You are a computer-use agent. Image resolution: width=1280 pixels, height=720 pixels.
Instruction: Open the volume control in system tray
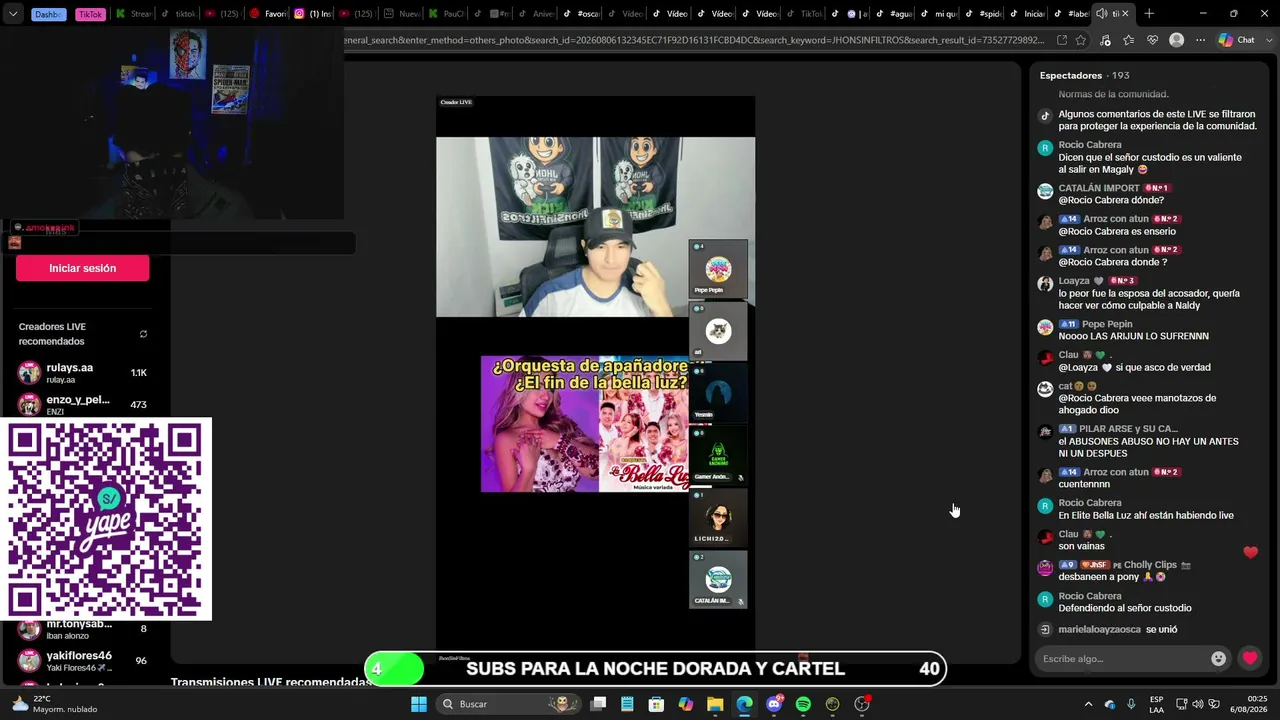pos(1198,704)
